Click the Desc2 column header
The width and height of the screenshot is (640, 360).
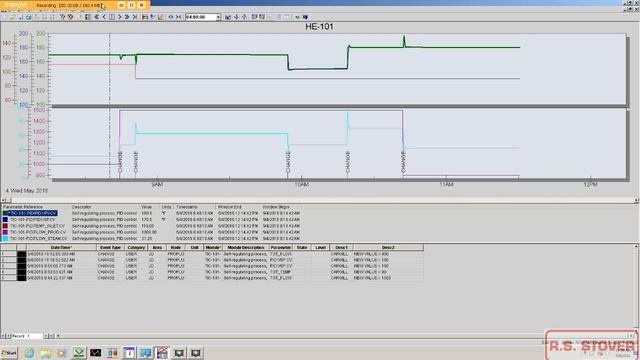coord(388,247)
